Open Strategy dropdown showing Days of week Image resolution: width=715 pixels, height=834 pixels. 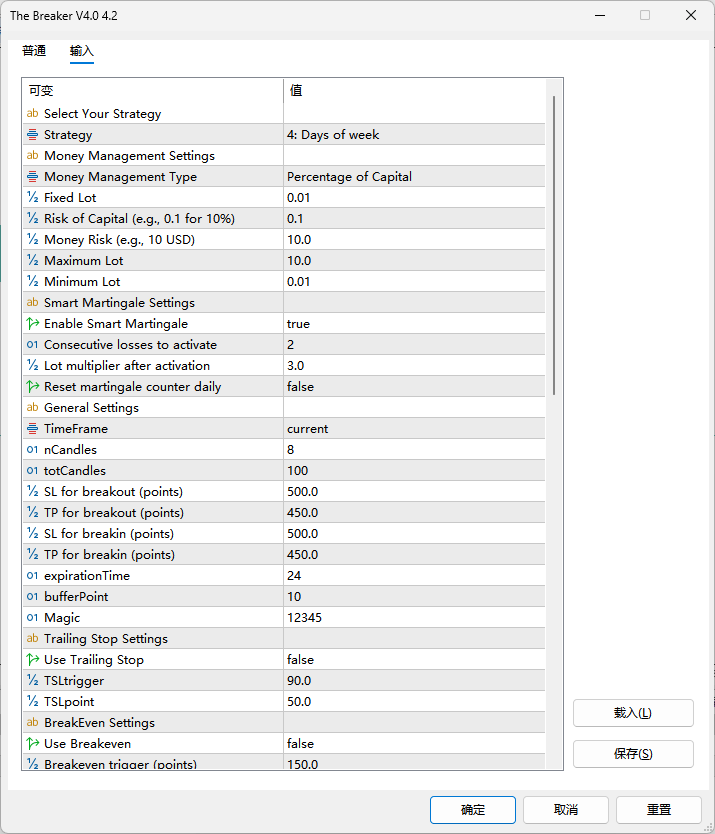(x=414, y=135)
